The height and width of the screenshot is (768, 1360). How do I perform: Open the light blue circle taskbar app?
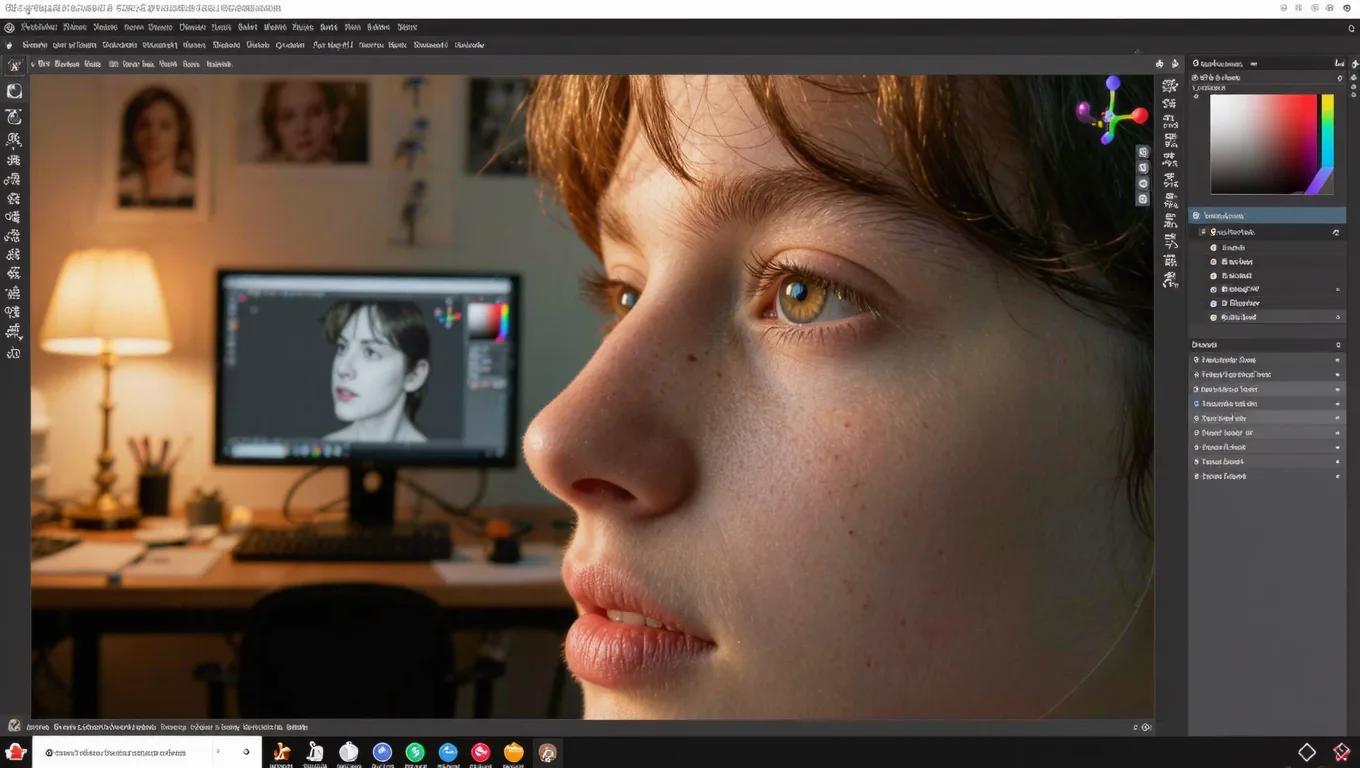448,752
